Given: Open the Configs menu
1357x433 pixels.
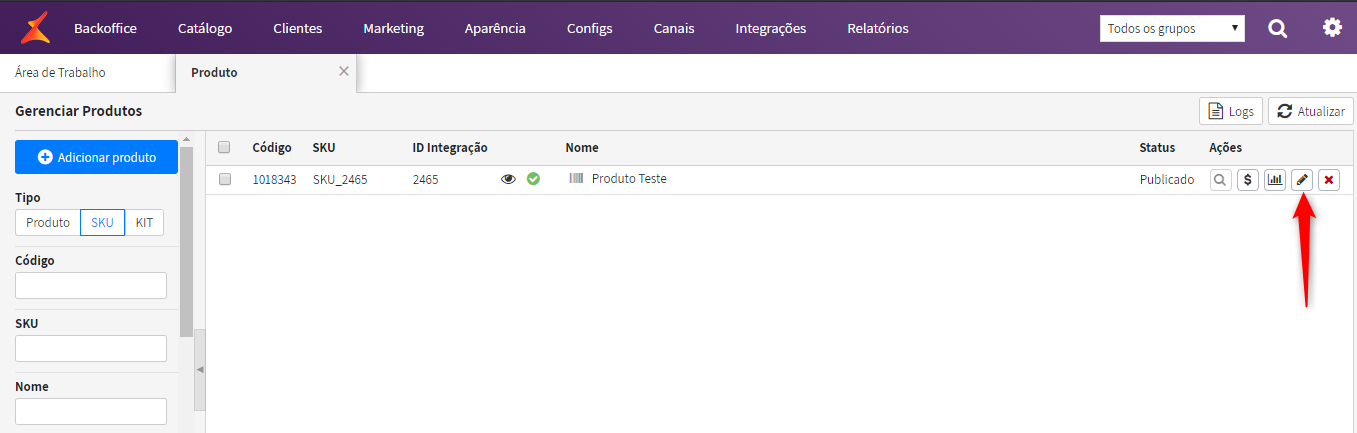Looking at the screenshot, I should [x=589, y=28].
